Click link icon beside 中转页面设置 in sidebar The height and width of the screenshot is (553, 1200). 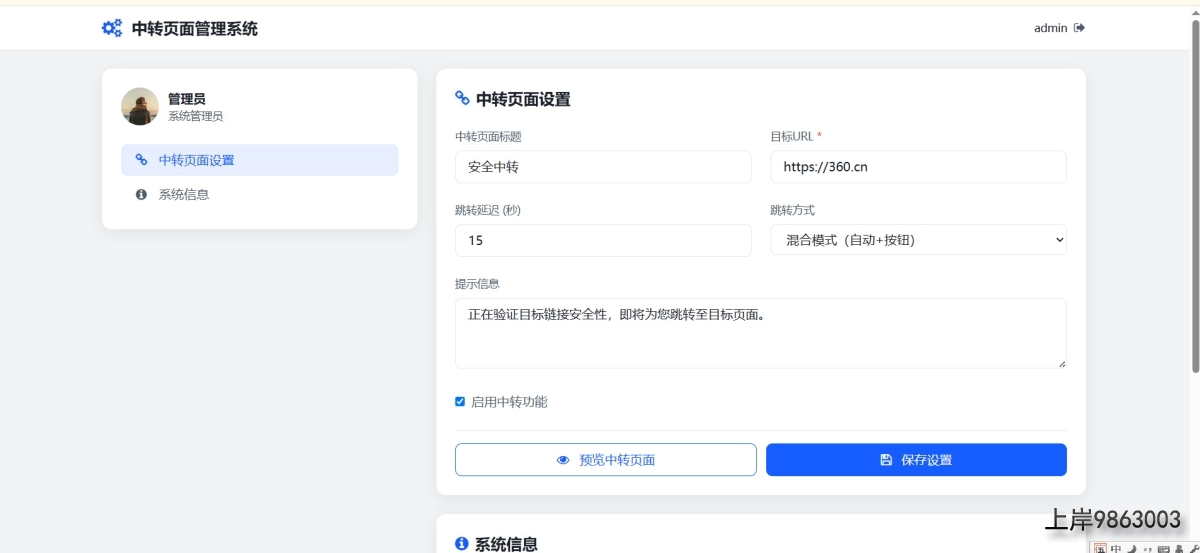[x=141, y=160]
